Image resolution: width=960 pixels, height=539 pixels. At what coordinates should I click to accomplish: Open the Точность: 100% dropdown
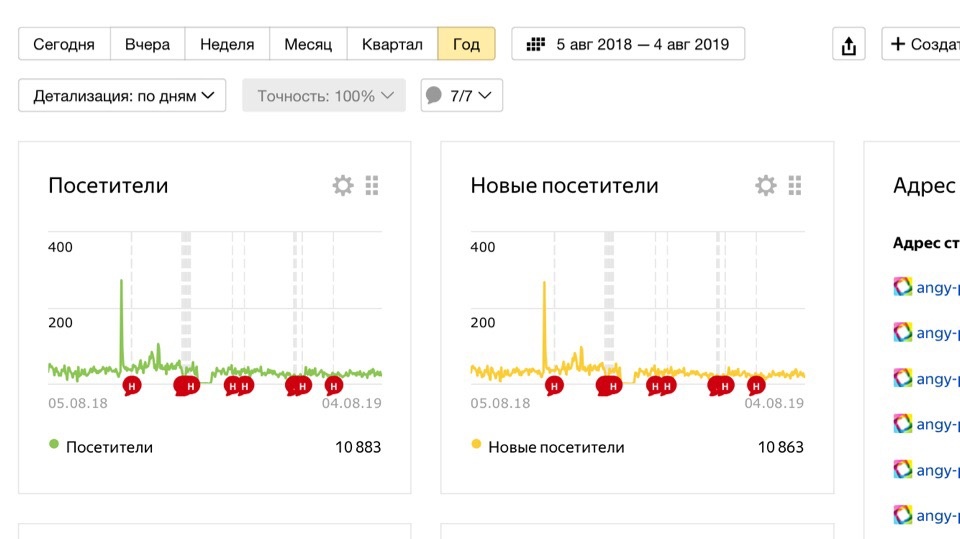pyautogui.click(x=324, y=96)
